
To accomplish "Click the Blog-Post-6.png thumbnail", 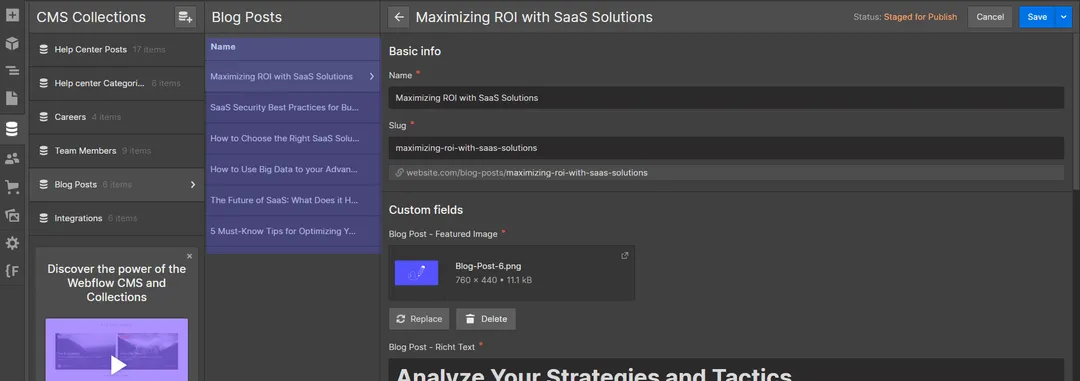I will (x=416, y=273).
